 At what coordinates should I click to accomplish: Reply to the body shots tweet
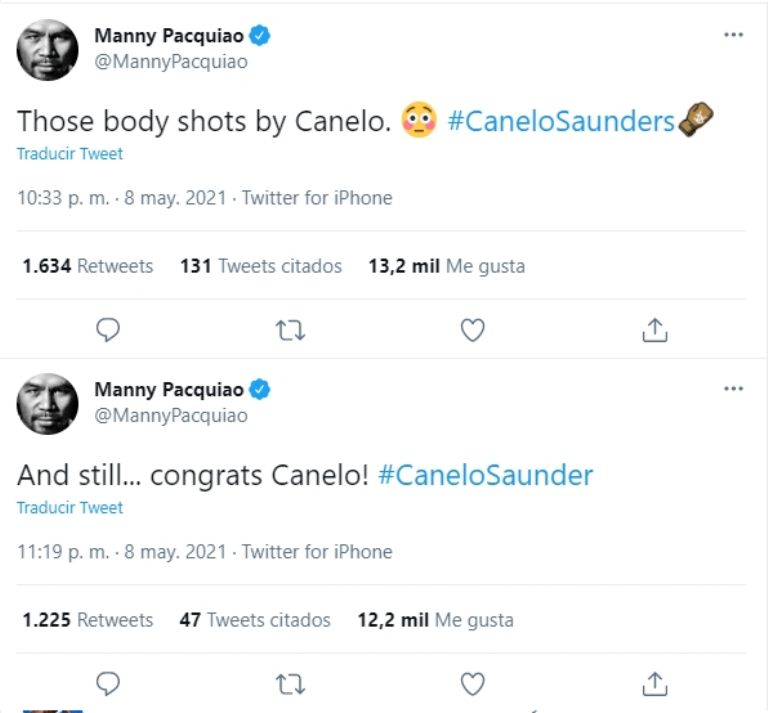(x=108, y=329)
